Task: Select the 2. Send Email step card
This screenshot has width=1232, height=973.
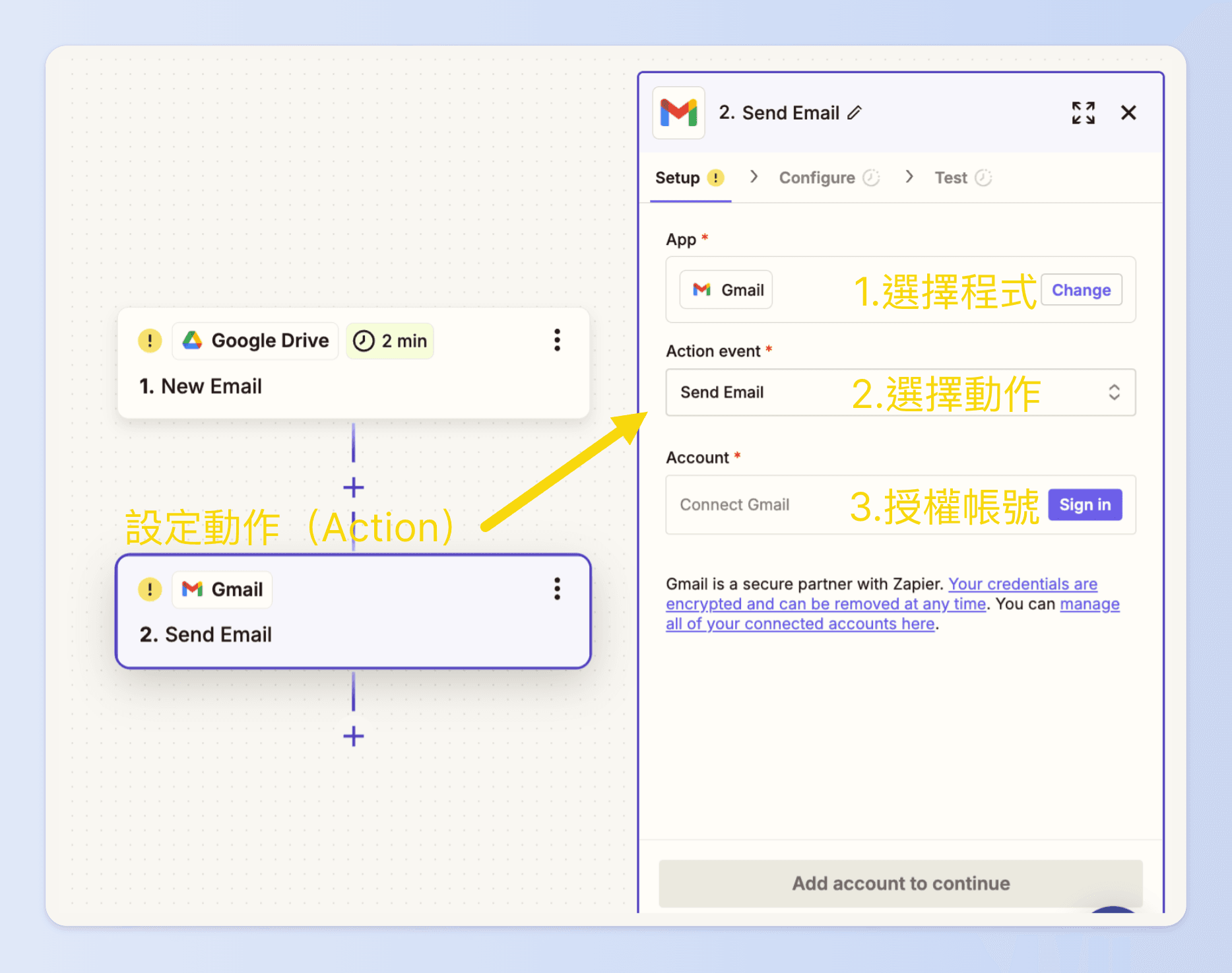Action: click(x=353, y=611)
